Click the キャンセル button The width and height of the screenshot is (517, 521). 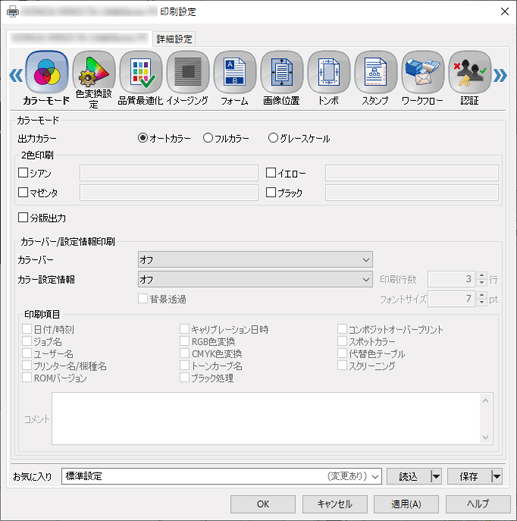click(x=335, y=504)
